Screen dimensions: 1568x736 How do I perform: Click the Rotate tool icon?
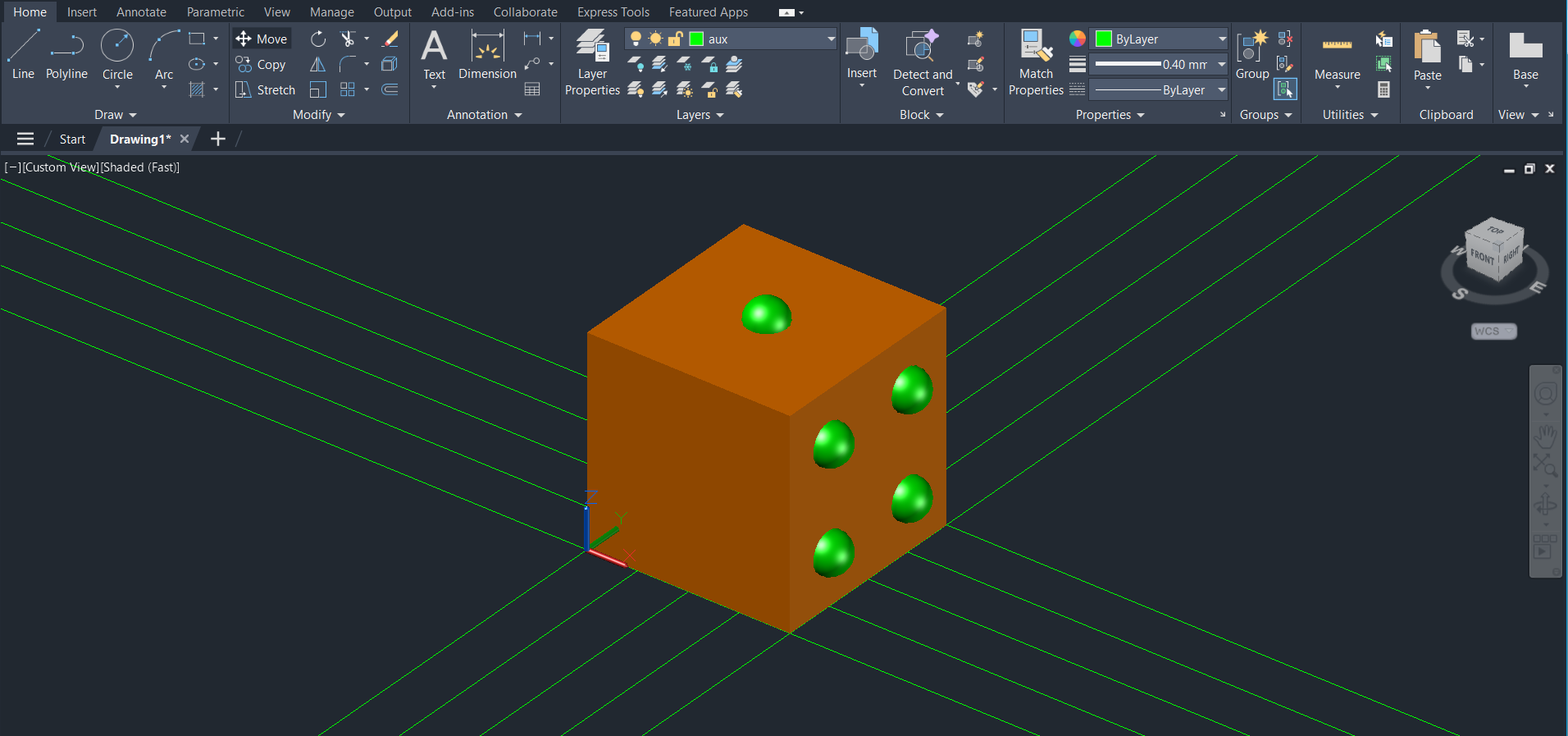click(318, 39)
